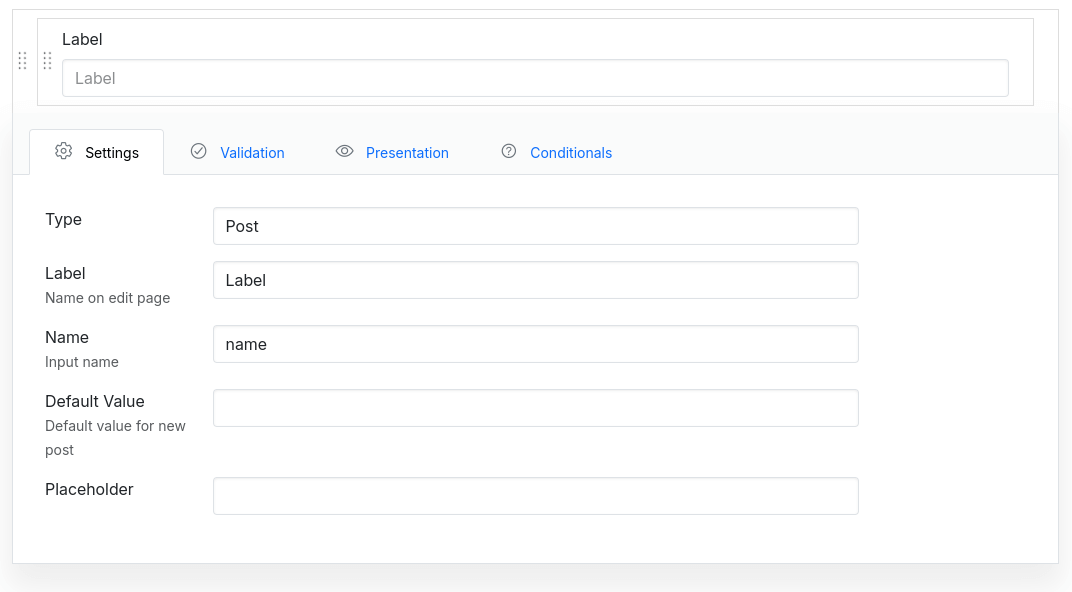
Task: Grab the outer drag handle of the field
Action: click(22, 61)
